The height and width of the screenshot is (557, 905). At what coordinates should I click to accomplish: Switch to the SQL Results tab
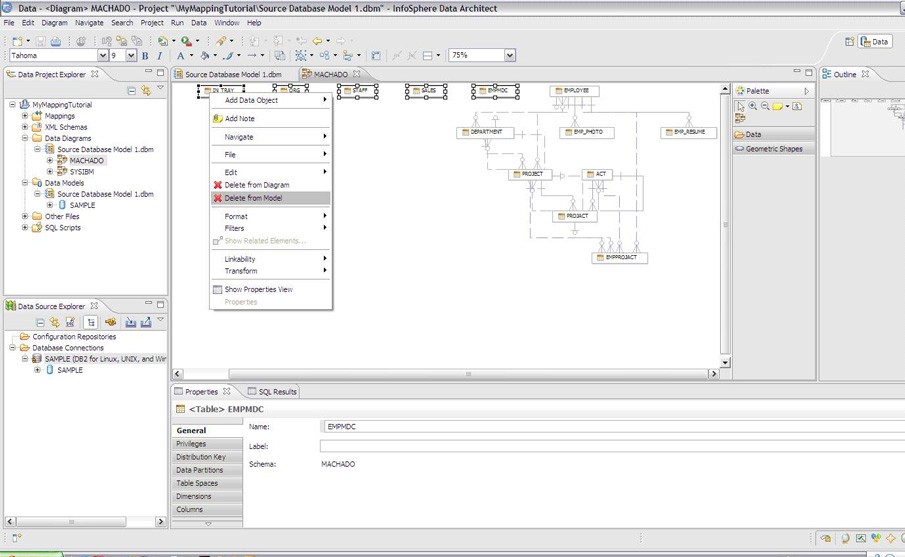coord(272,392)
